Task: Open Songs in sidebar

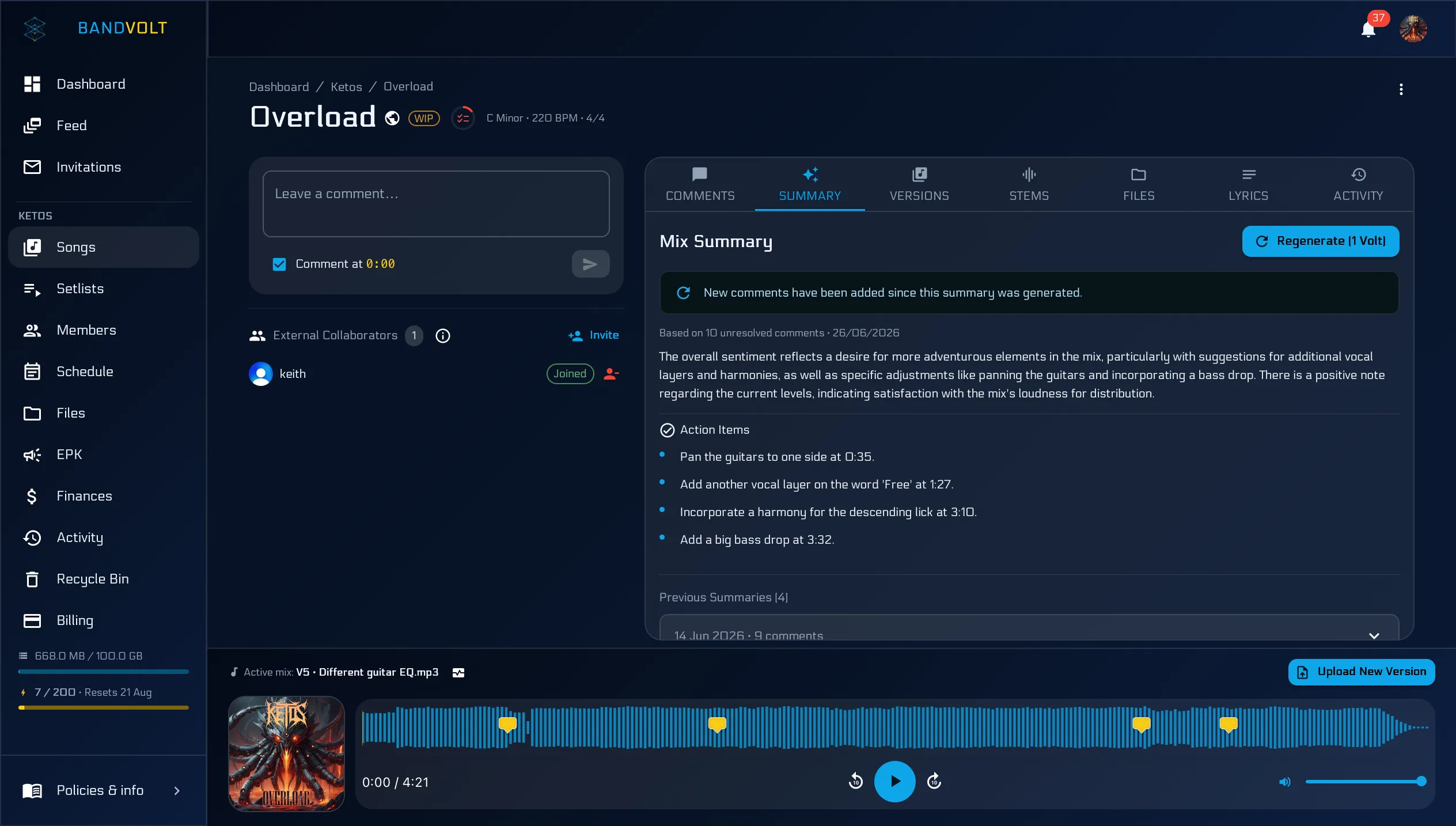Action: point(104,247)
